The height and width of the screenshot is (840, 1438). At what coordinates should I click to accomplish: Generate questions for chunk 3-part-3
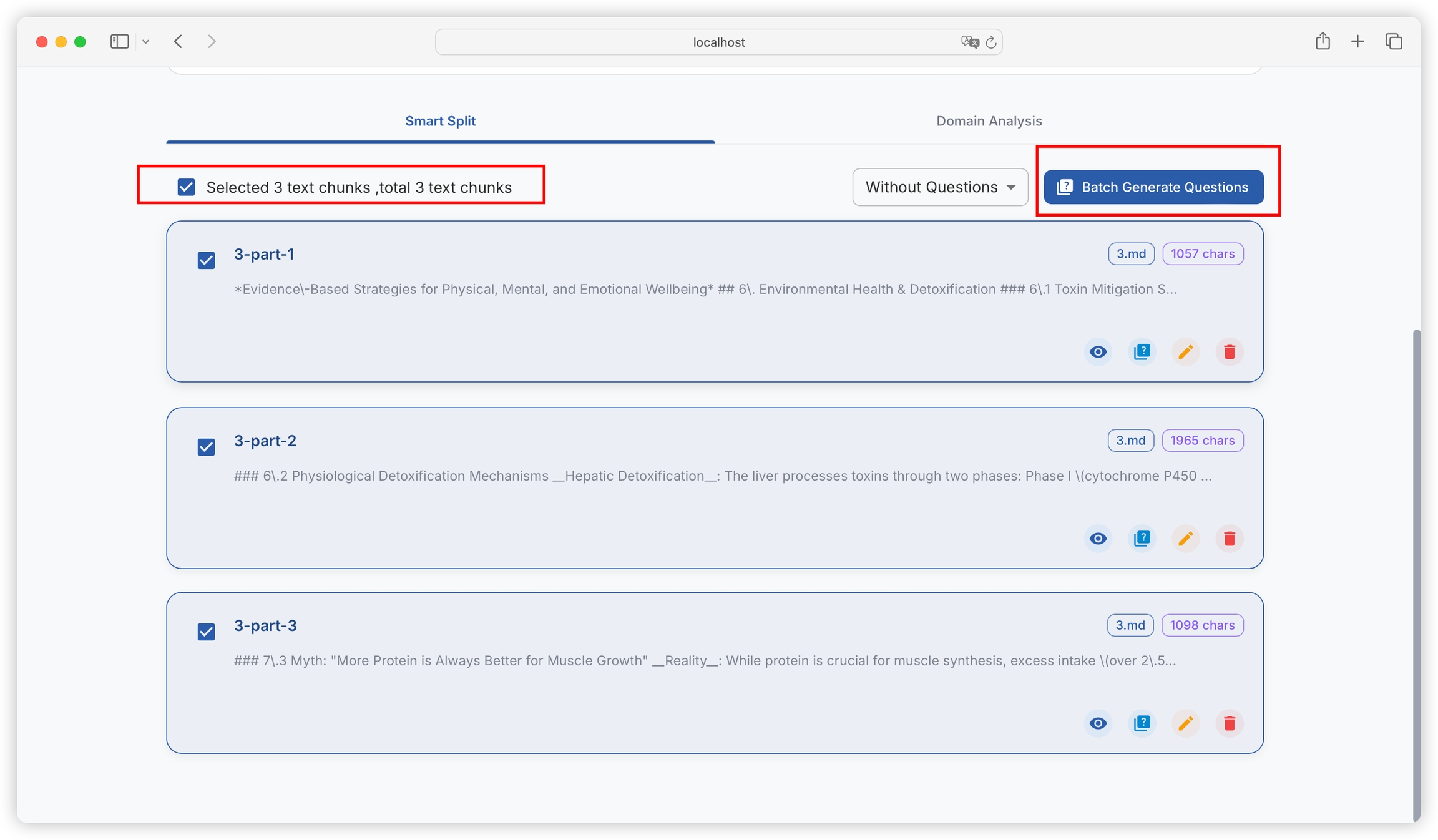point(1142,723)
